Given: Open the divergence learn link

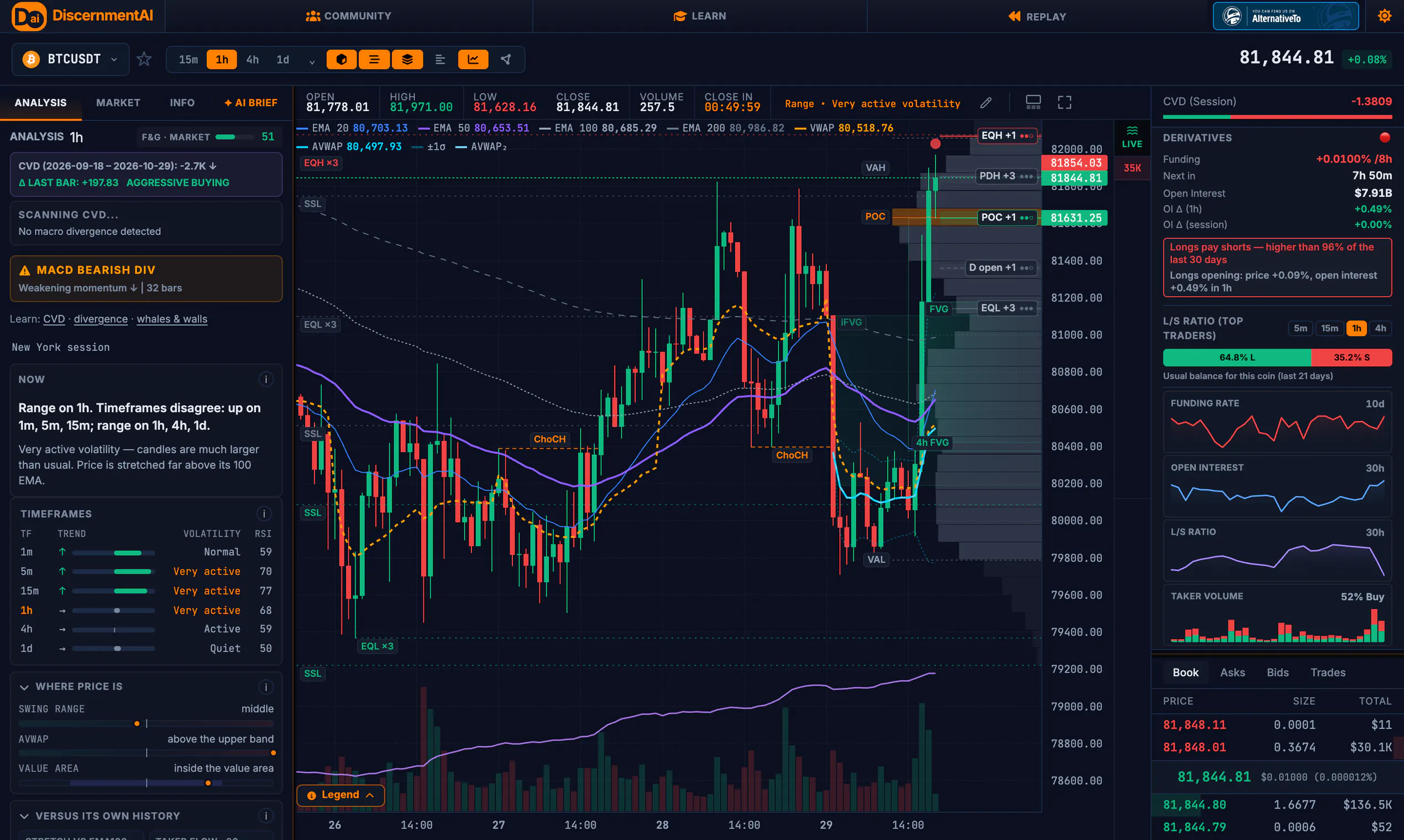Looking at the screenshot, I should pos(101,319).
